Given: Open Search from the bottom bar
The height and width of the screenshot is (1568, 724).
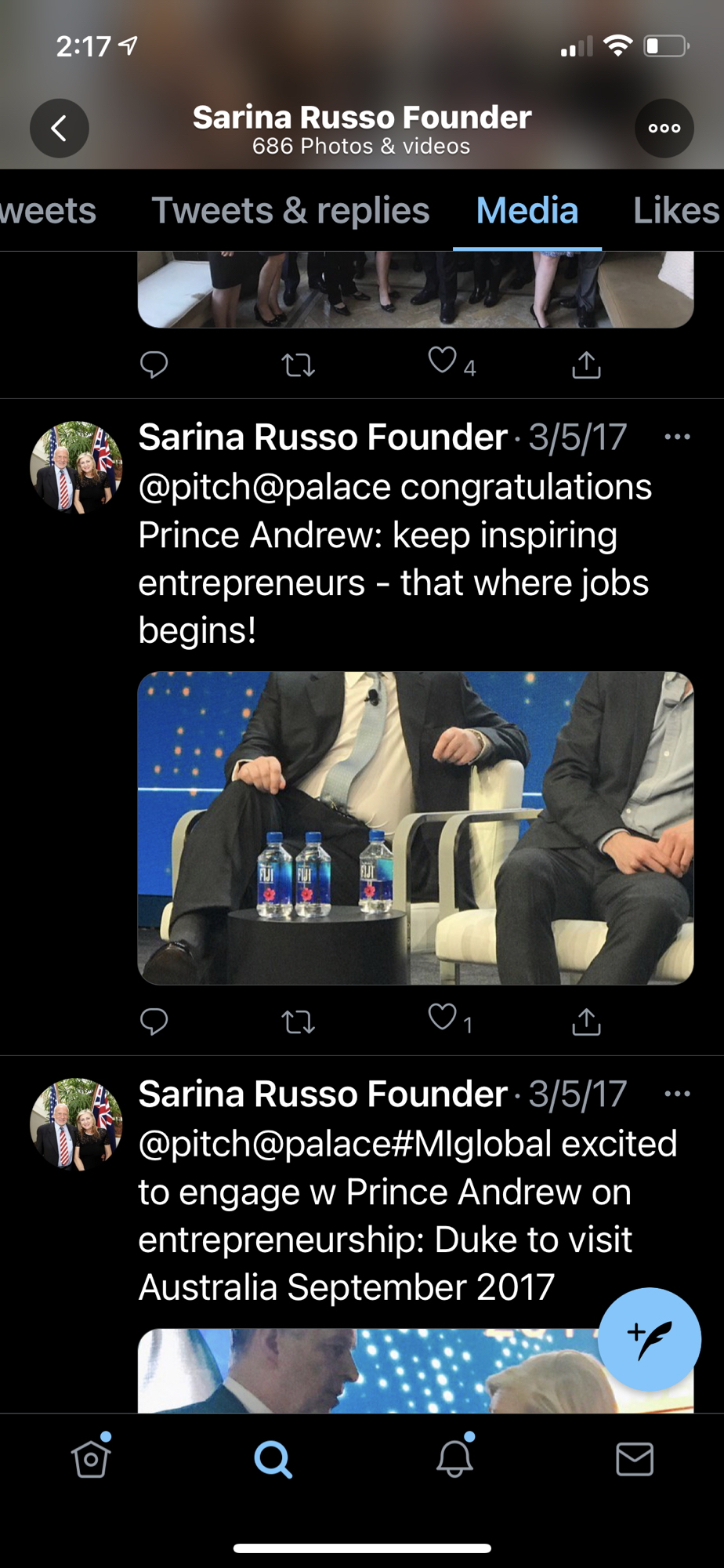Looking at the screenshot, I should point(273,1459).
